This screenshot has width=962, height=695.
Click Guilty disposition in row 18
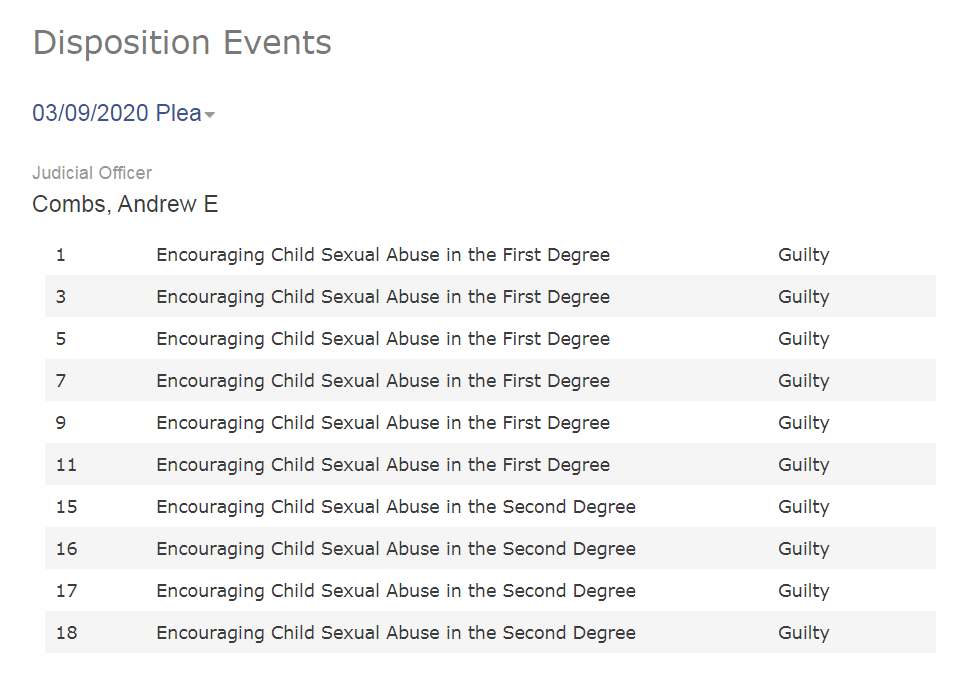[804, 632]
